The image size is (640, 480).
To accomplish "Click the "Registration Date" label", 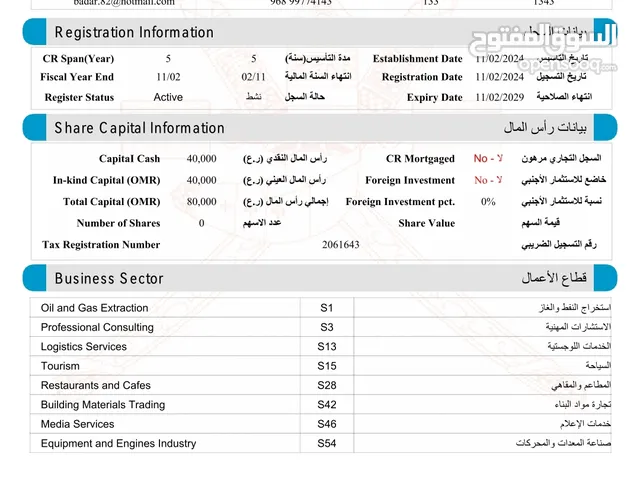I will tap(422, 77).
